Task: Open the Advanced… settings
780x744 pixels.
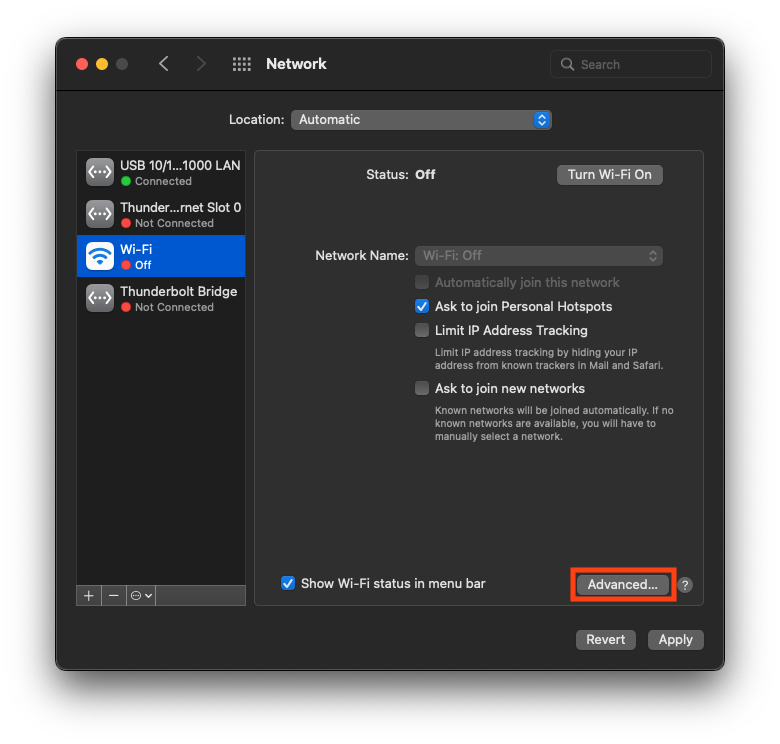Action: click(x=623, y=585)
